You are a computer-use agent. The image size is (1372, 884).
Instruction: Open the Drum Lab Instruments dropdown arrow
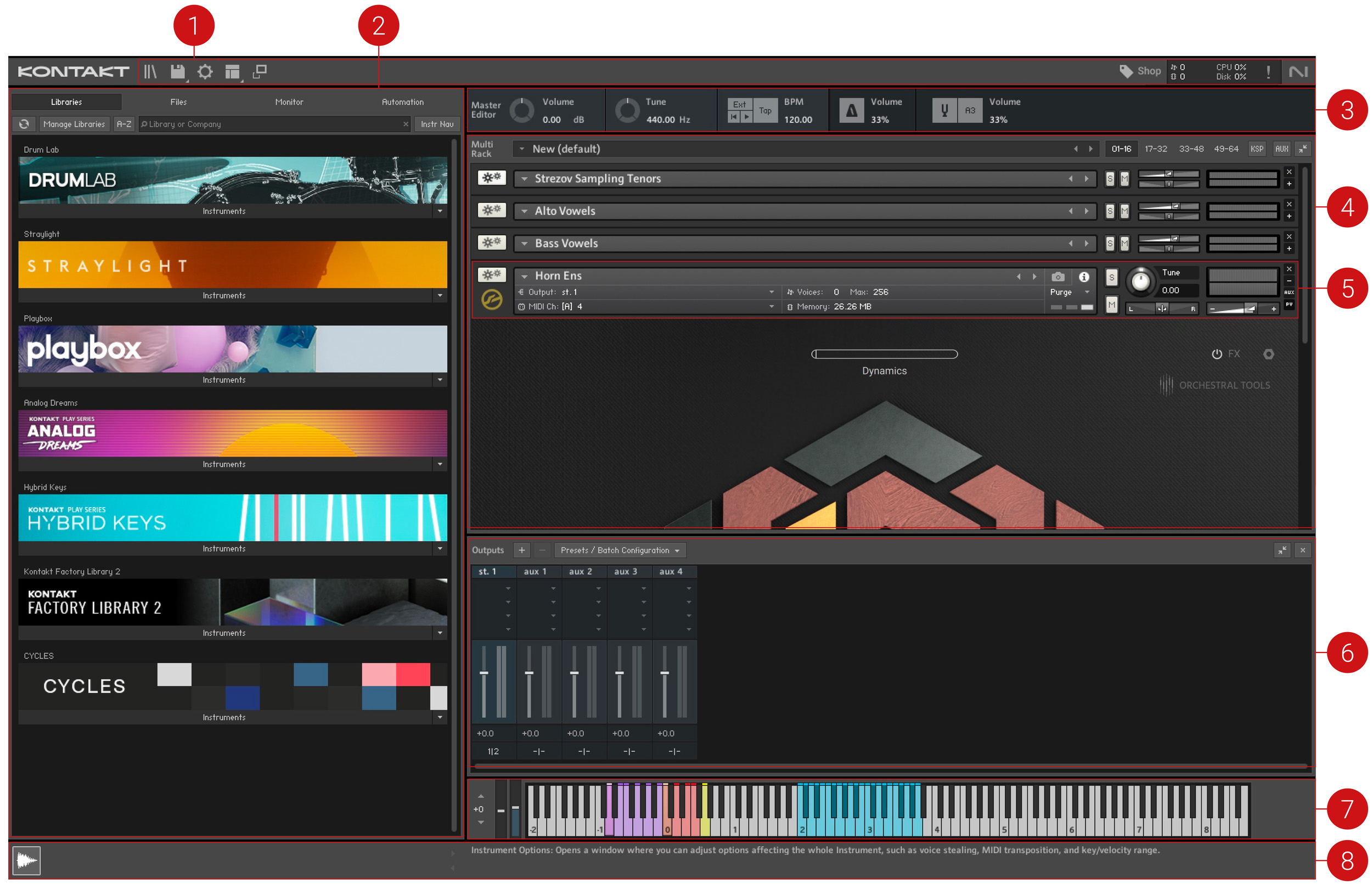(440, 211)
